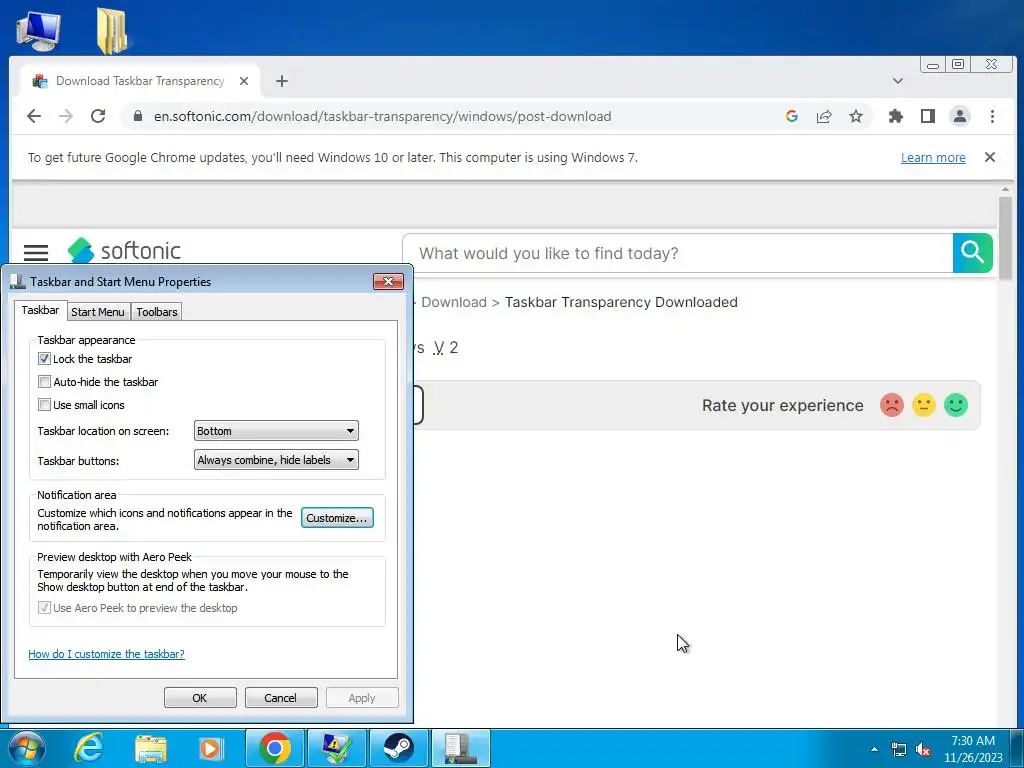Open Softonic hamburger menu
This screenshot has height=768, width=1024.
coord(36,252)
